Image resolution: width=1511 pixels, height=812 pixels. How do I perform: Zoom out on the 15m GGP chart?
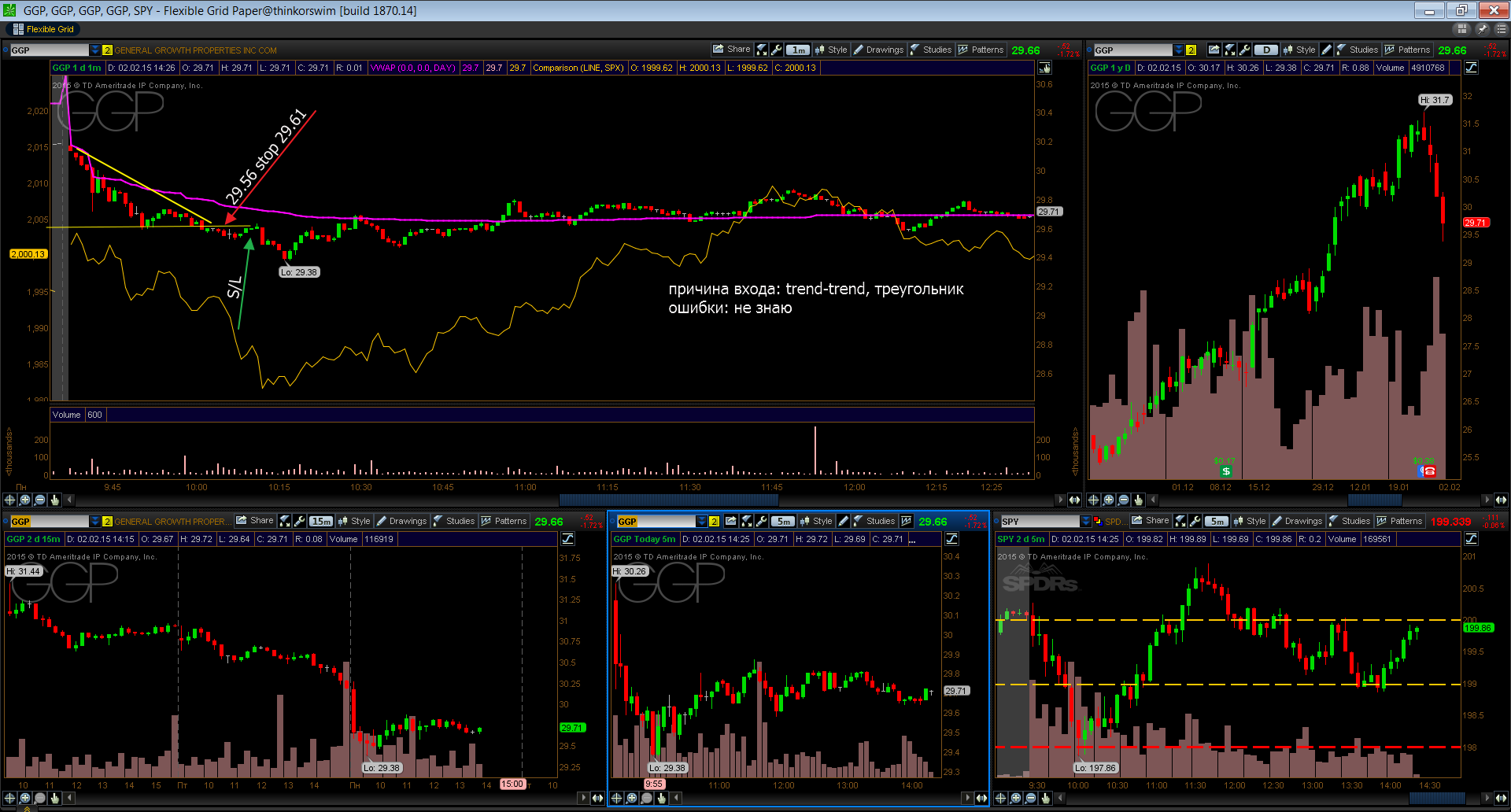(40, 798)
